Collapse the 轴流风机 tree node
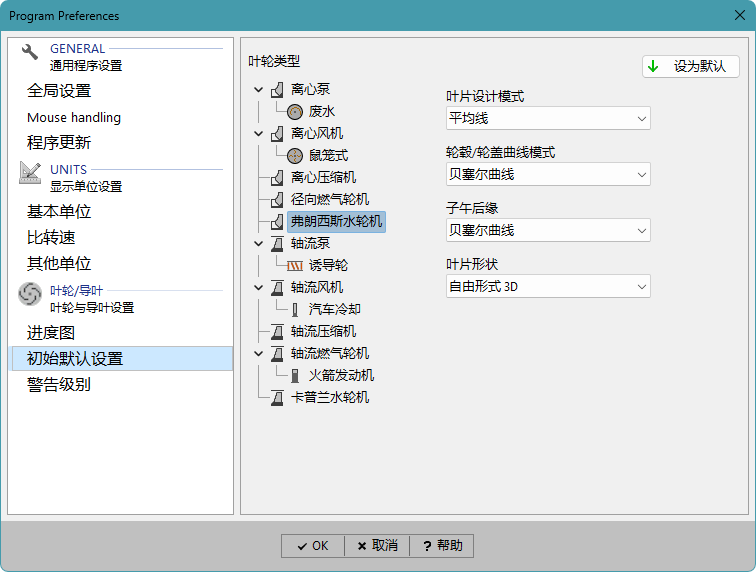The image size is (756, 572). (x=259, y=288)
